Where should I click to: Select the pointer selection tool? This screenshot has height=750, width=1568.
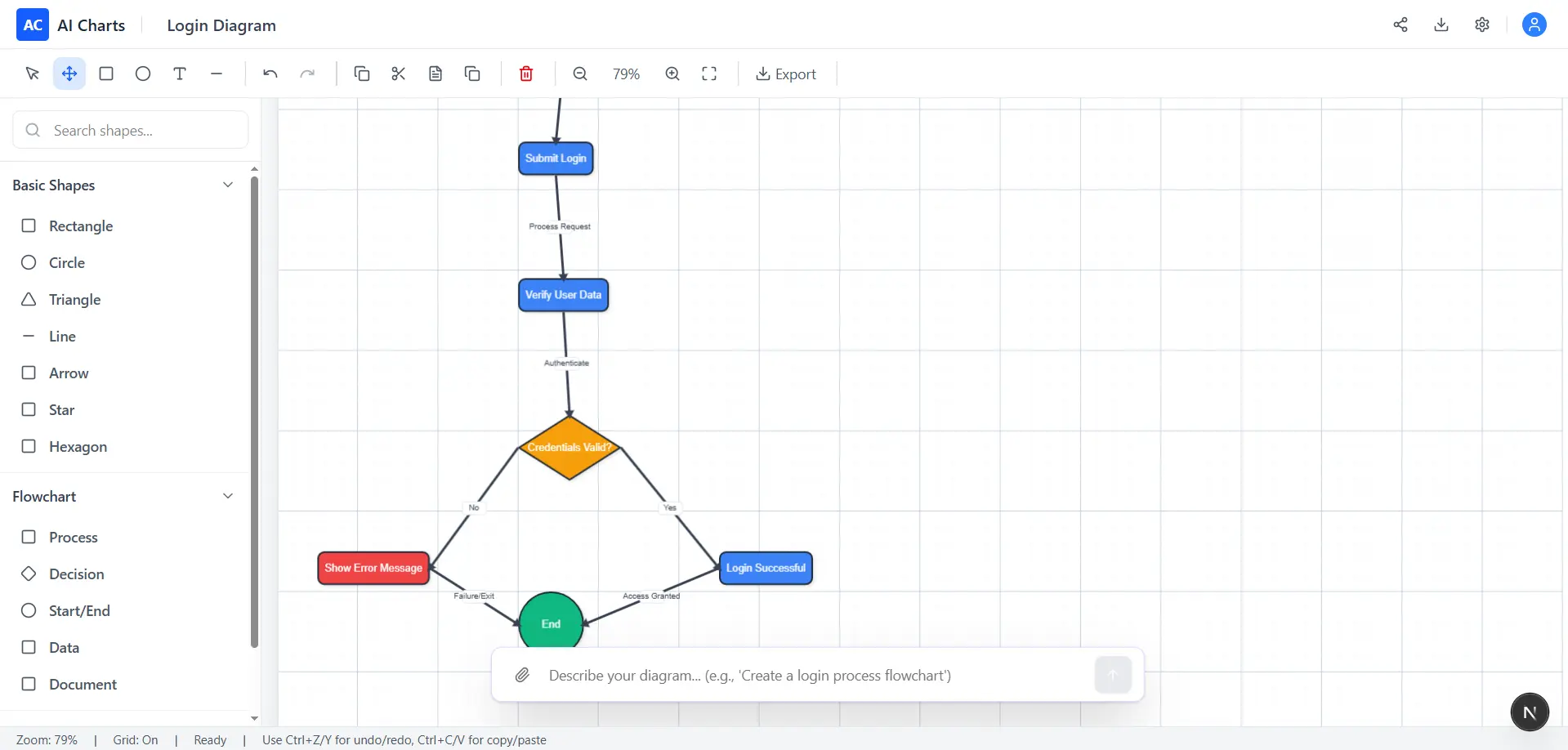(x=33, y=74)
